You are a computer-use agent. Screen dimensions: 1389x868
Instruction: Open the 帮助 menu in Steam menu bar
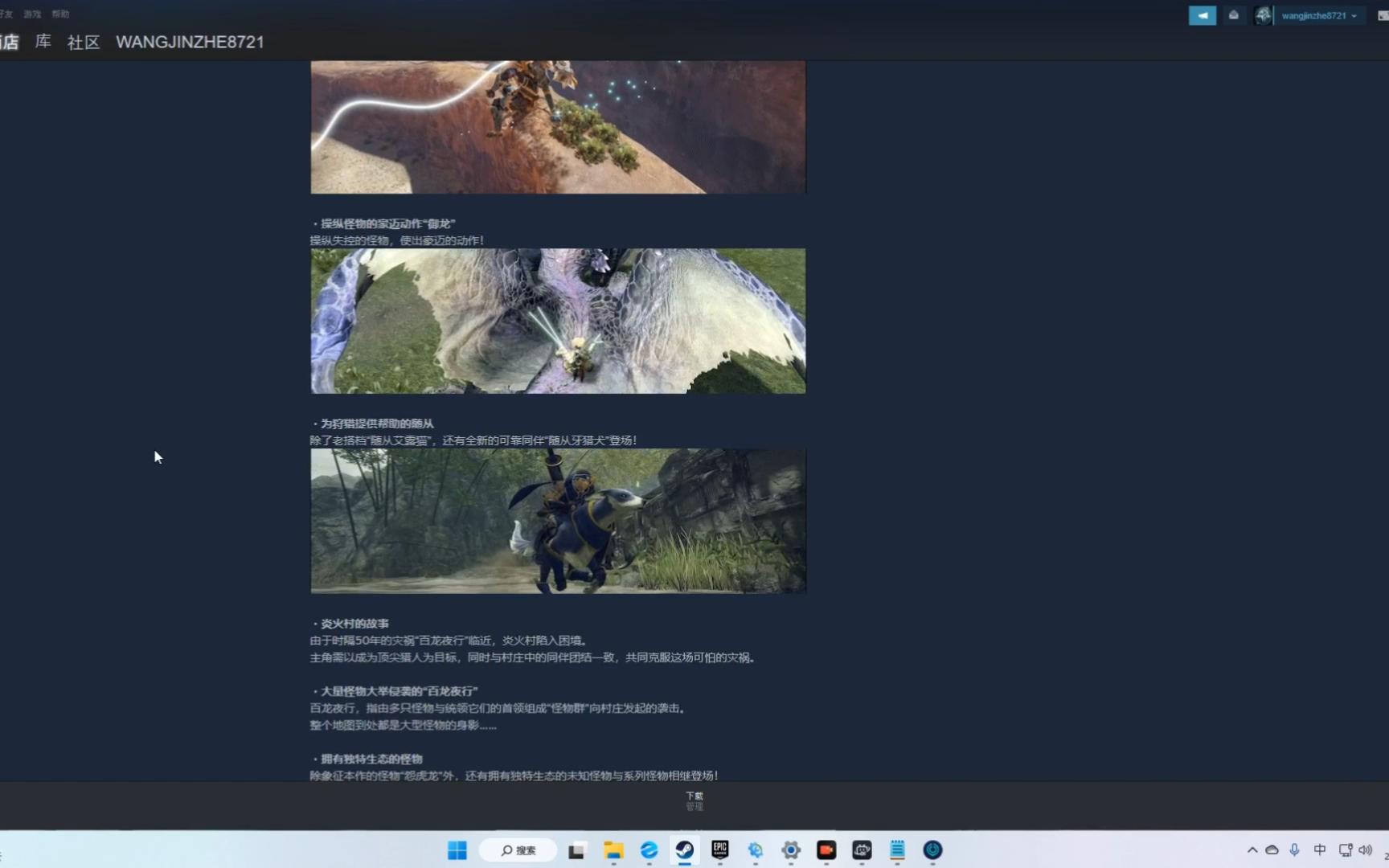pos(60,14)
